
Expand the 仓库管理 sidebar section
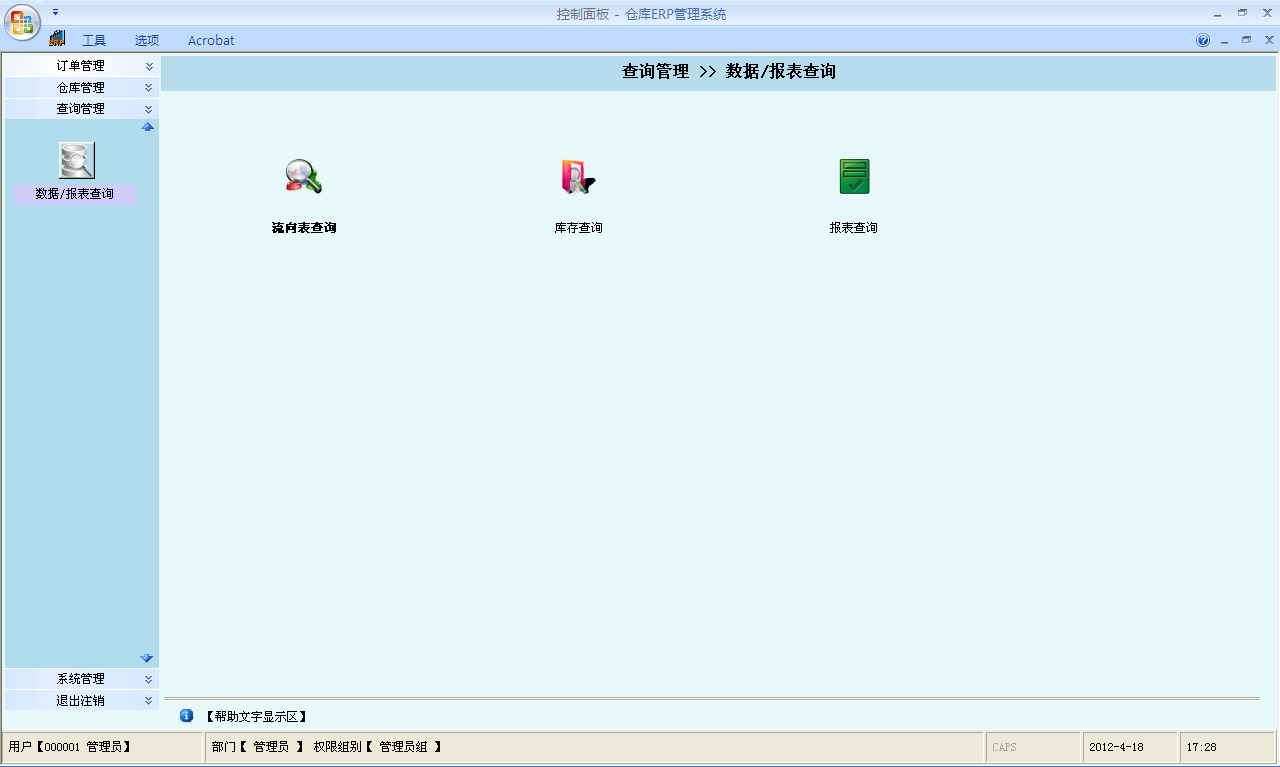(82, 88)
